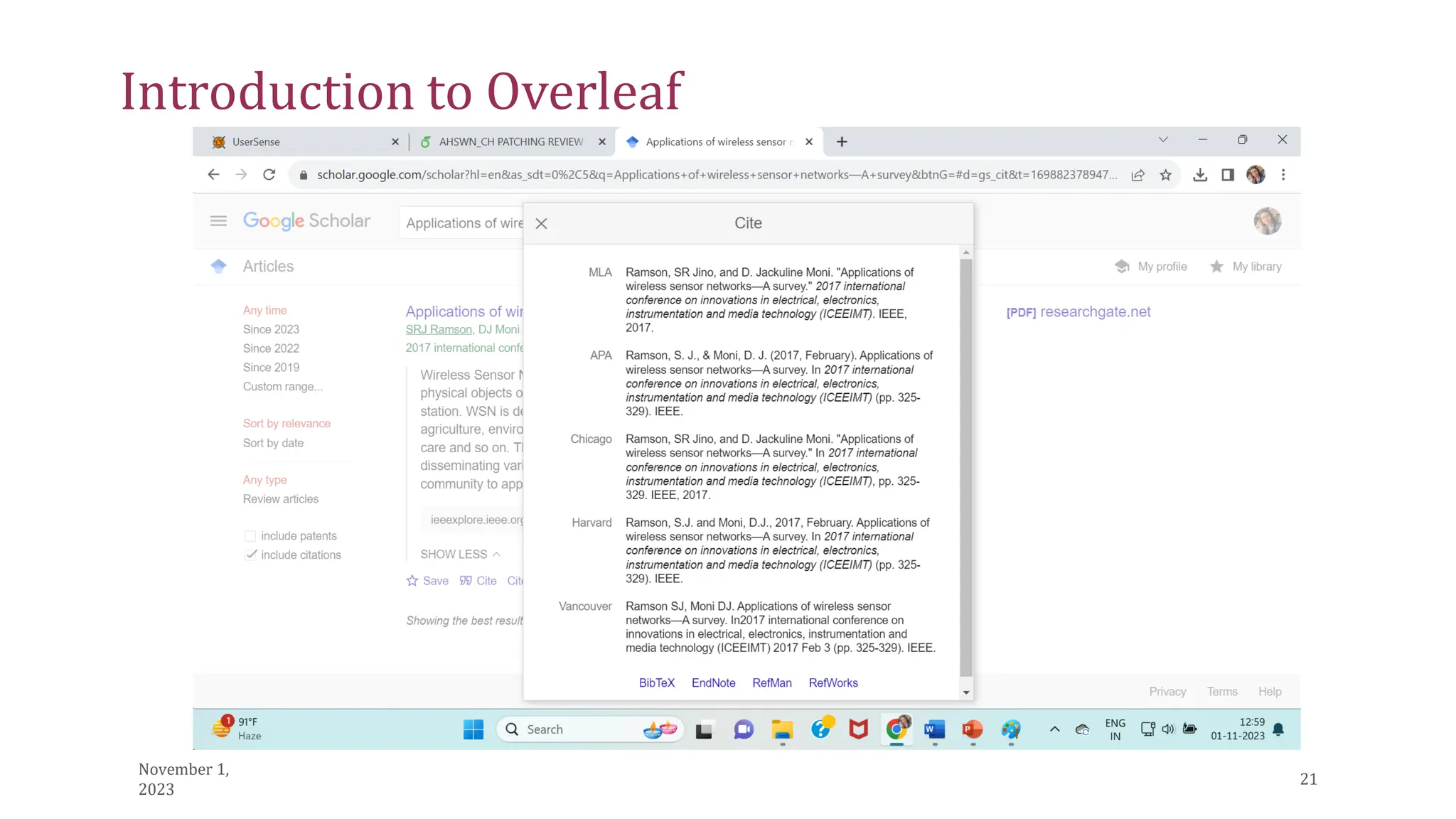Filter results by Since 2019

click(x=271, y=368)
